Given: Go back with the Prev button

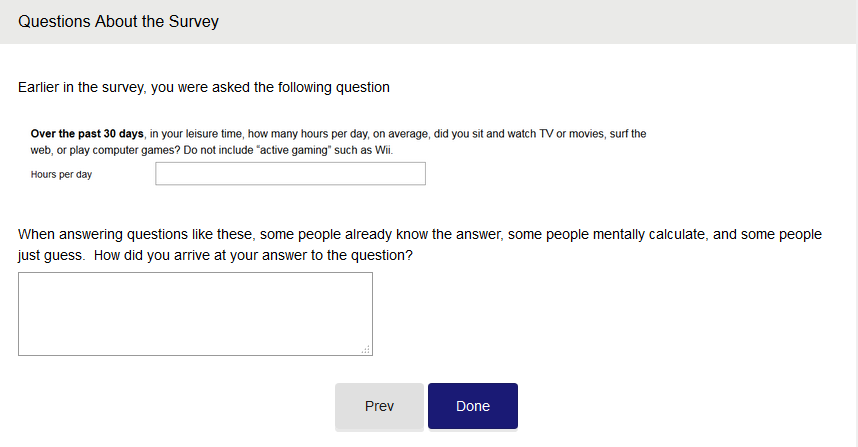Looking at the screenshot, I should pos(379,406).
